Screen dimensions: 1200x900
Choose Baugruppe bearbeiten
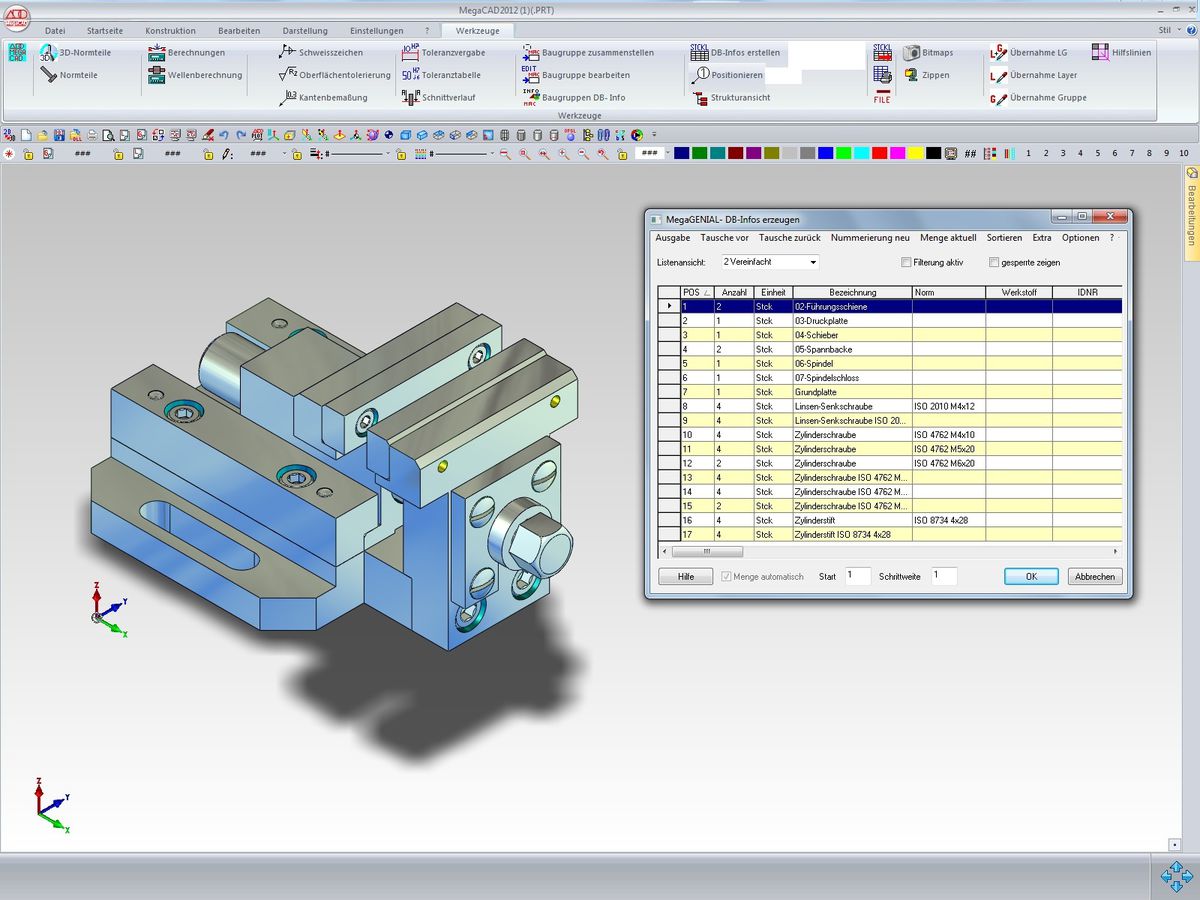click(x=576, y=75)
